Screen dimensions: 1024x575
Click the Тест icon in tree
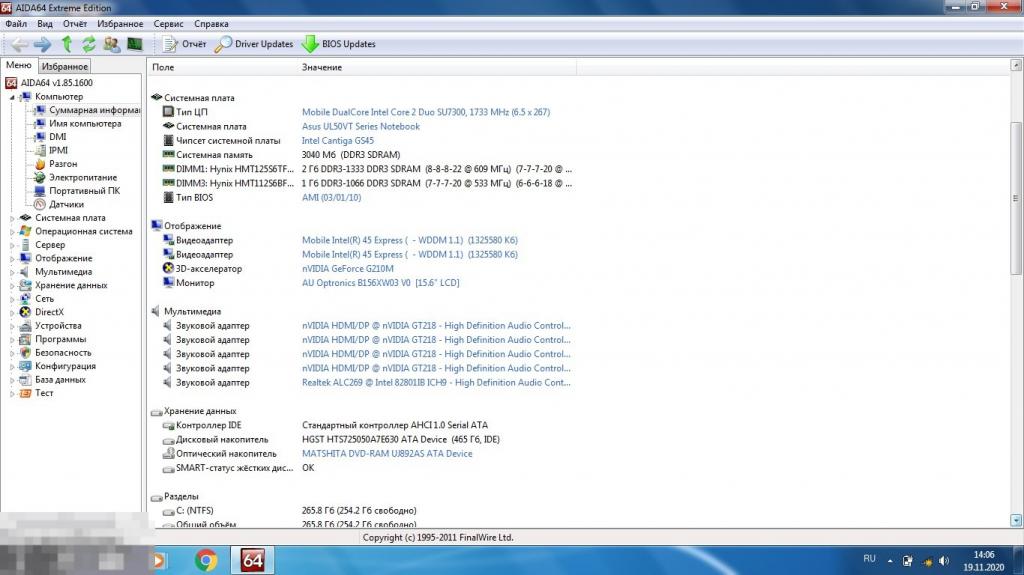click(x=25, y=393)
